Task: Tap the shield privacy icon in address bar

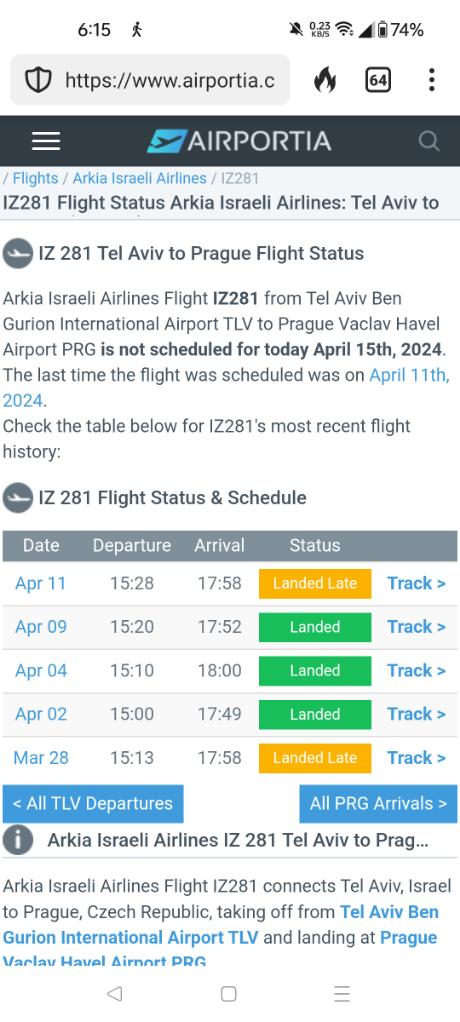Action: coord(38,80)
